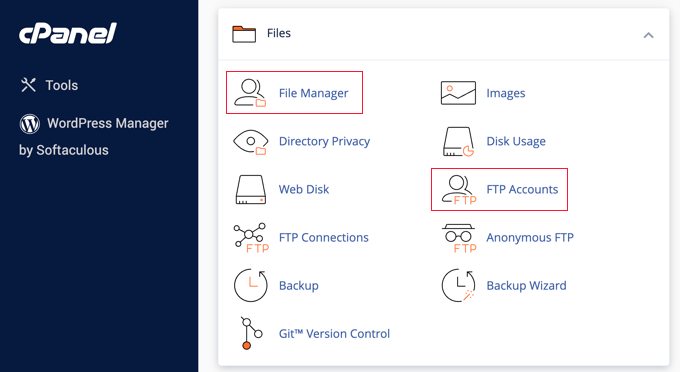Collapse the Files section with the chevron
Image resolution: width=680 pixels, height=372 pixels.
(x=648, y=35)
